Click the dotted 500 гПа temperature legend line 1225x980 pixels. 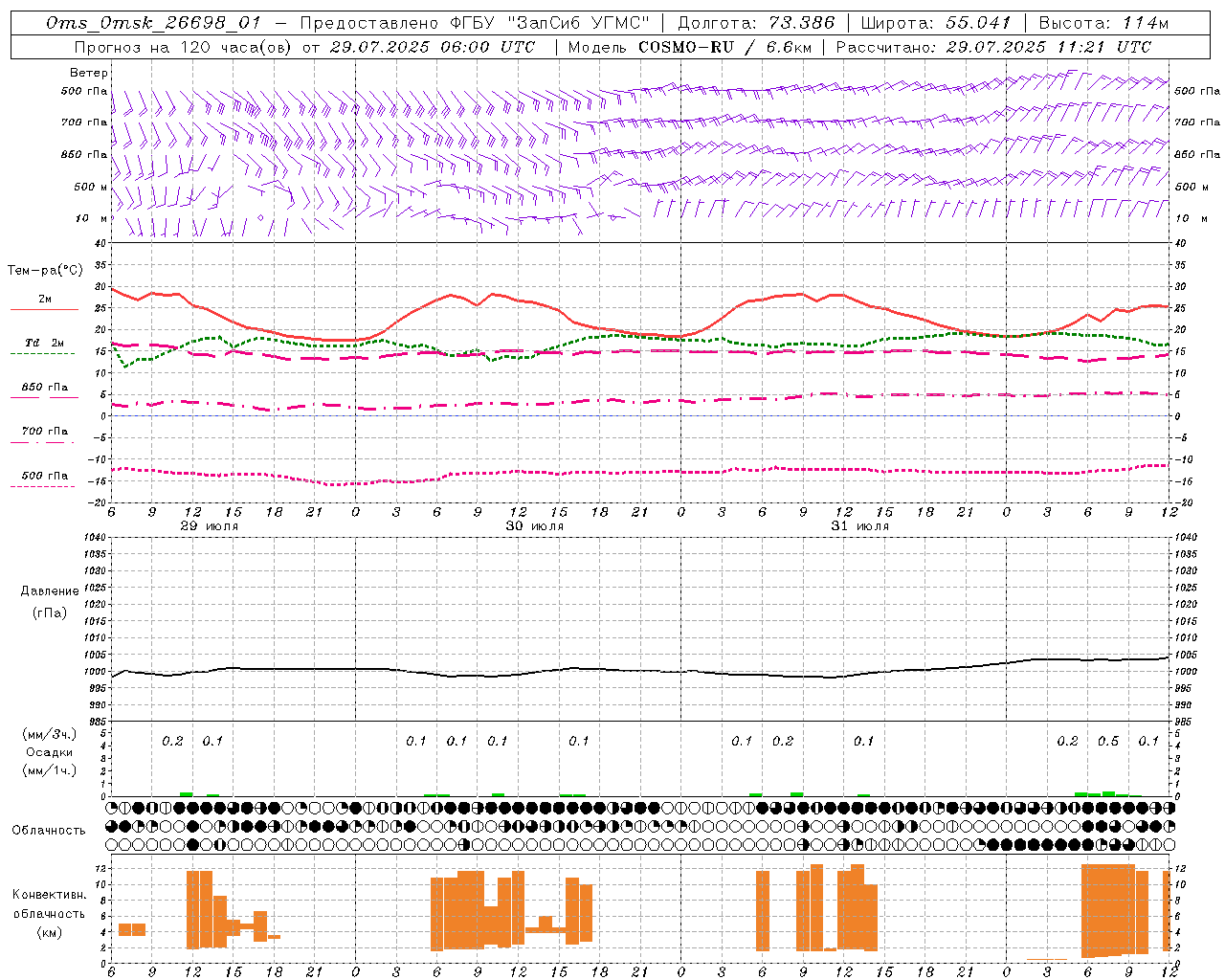42,487
